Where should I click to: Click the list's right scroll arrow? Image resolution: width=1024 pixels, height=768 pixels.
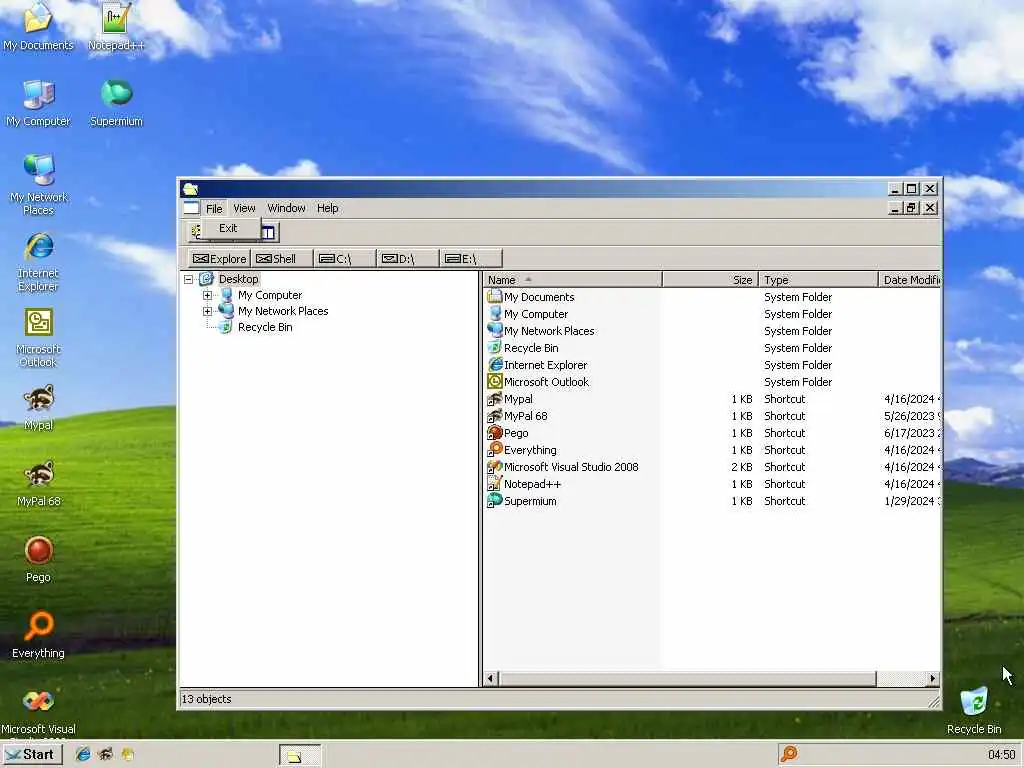(933, 679)
